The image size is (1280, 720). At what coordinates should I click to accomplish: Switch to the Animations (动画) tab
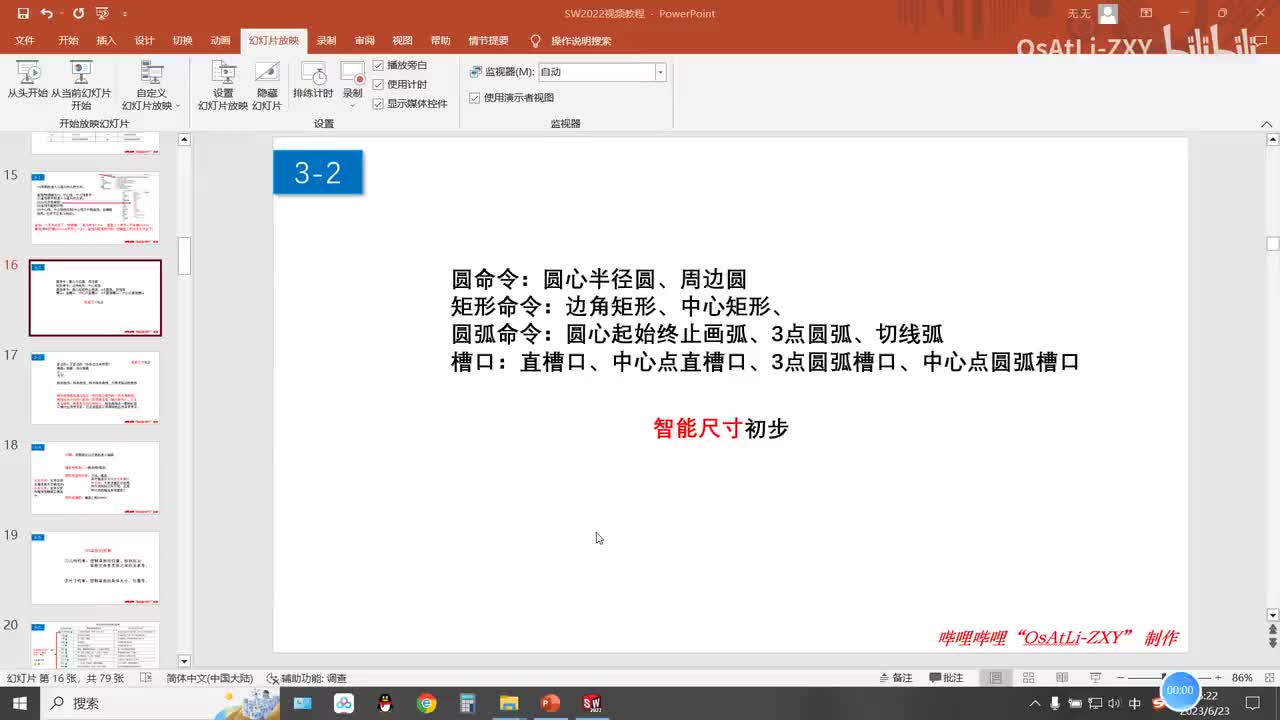pos(220,41)
